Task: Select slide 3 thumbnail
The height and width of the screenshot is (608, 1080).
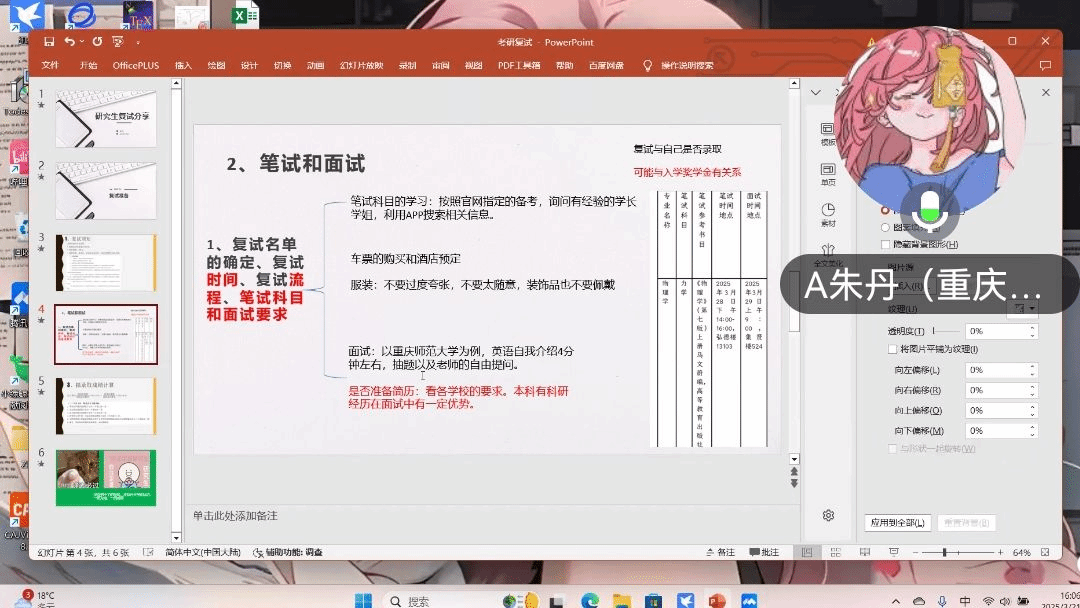Action: pos(105,262)
